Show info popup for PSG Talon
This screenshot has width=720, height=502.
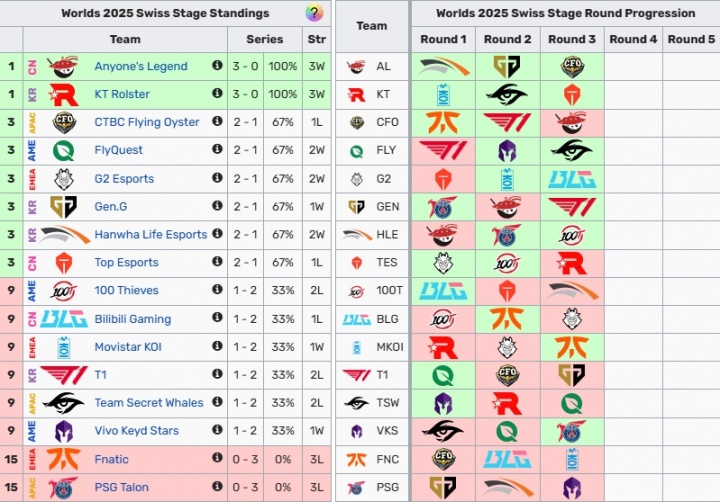tap(217, 487)
